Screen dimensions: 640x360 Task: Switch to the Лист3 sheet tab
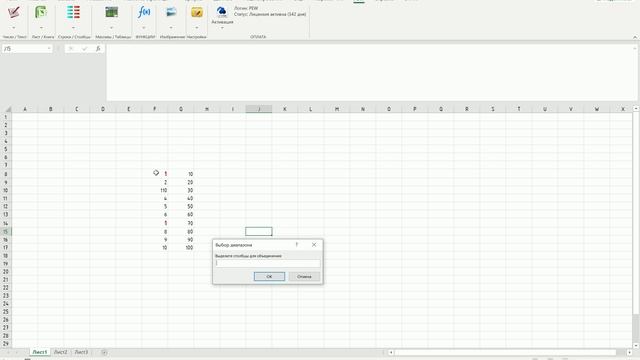coord(81,352)
